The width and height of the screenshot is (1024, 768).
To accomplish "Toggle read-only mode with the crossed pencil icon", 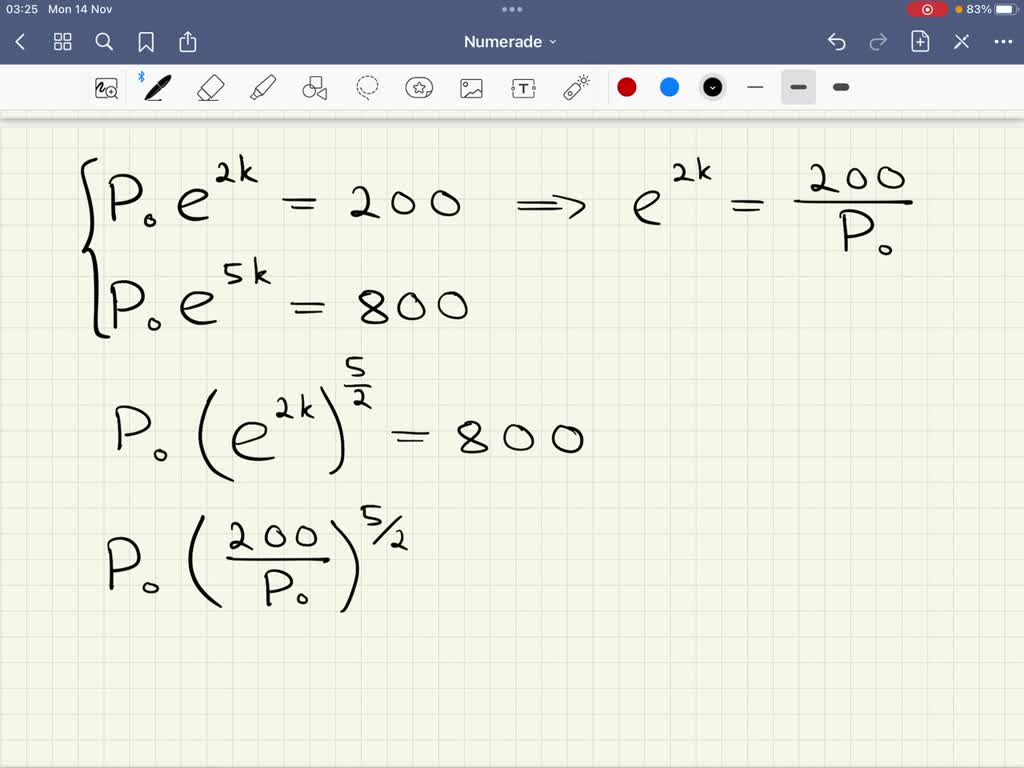I will click(961, 42).
